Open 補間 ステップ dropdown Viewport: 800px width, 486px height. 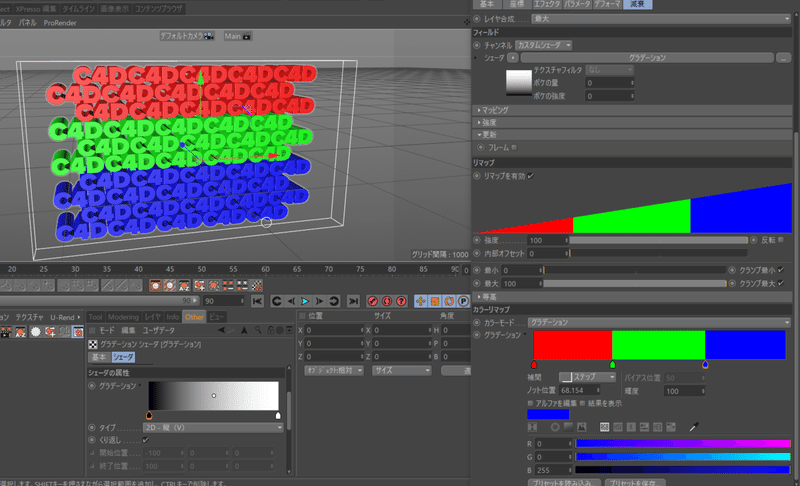[x=588, y=377]
